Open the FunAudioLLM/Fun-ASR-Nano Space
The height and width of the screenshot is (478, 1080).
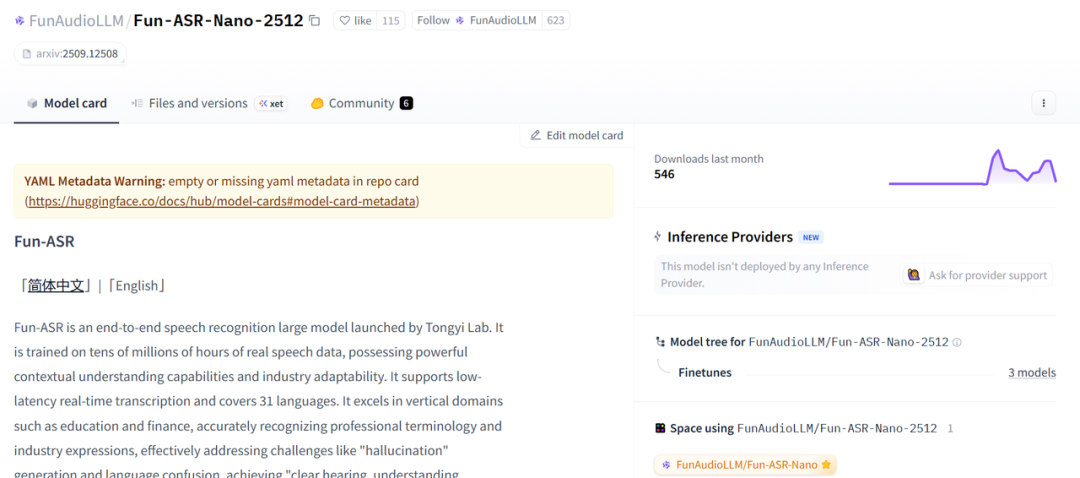coord(746,465)
